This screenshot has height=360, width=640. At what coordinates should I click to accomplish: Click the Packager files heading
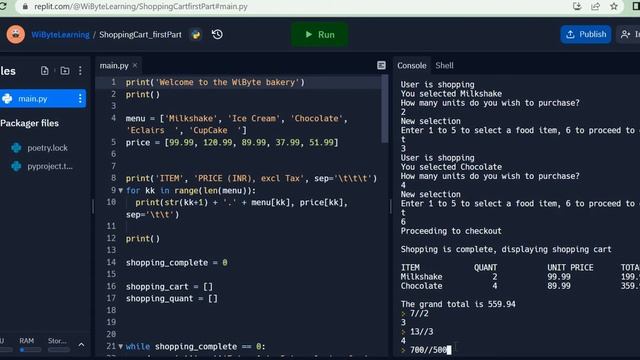[x=29, y=123]
